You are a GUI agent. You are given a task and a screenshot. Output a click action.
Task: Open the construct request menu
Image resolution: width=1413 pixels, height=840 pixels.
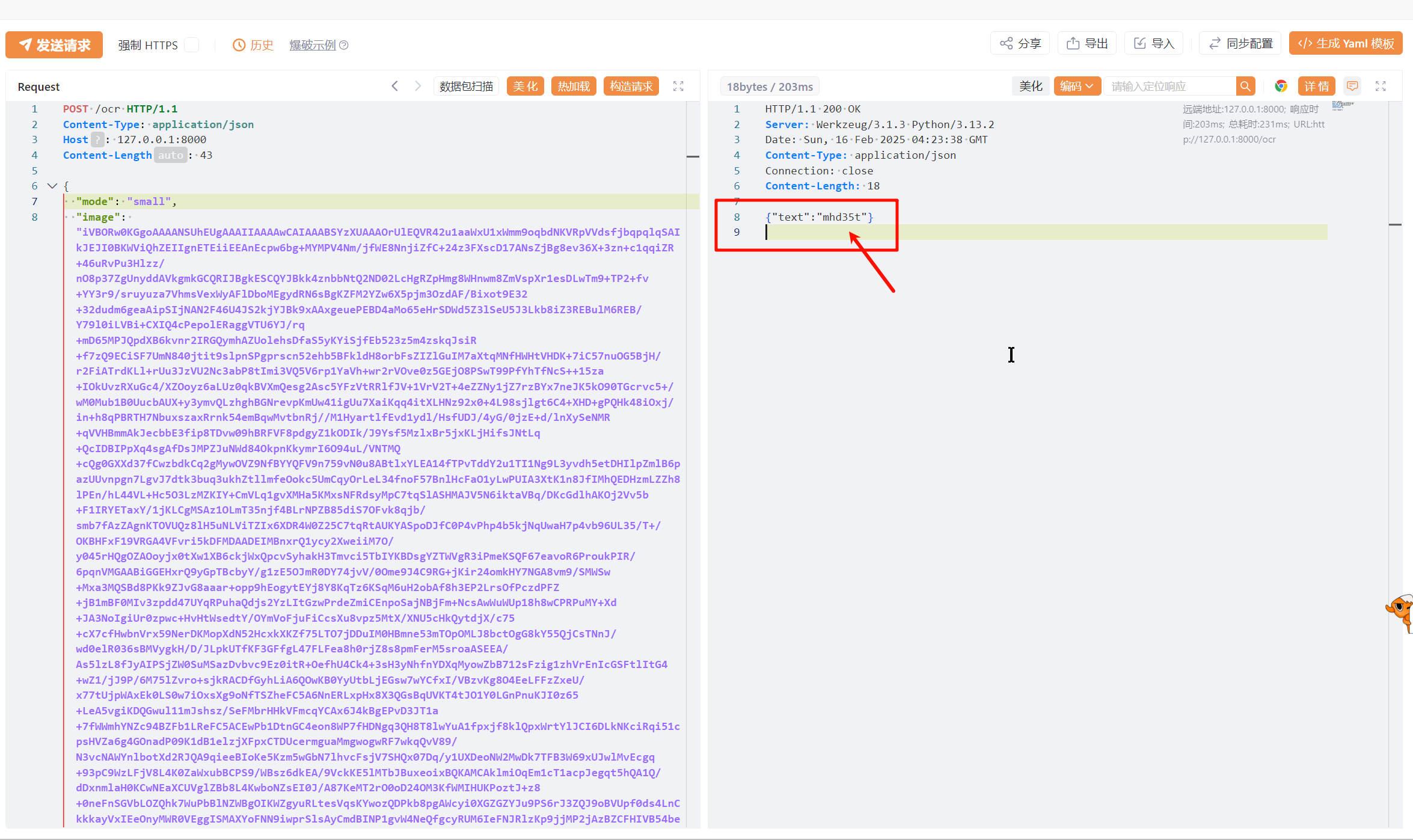(x=631, y=86)
